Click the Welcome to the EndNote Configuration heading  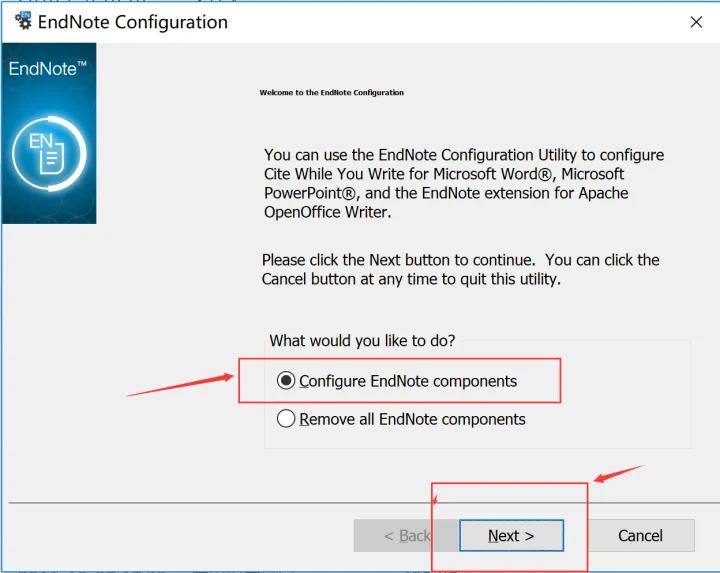click(x=331, y=93)
